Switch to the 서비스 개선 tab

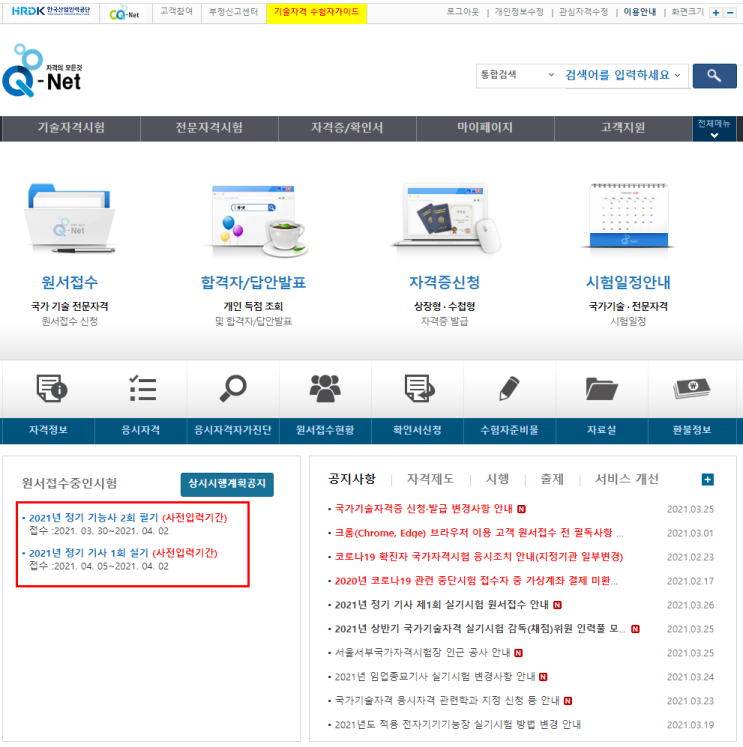[627, 479]
